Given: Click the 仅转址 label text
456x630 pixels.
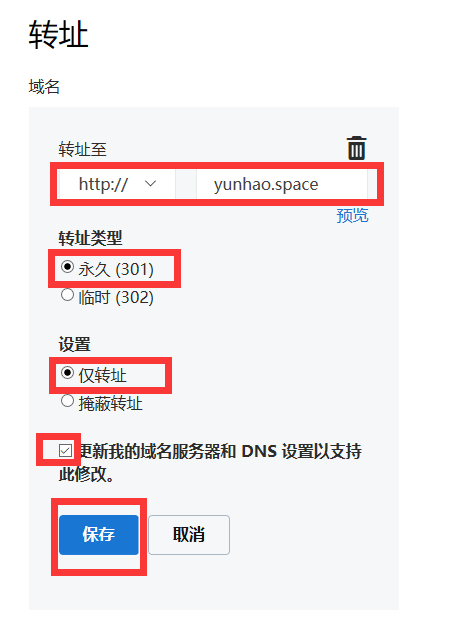Looking at the screenshot, I should point(102,375).
